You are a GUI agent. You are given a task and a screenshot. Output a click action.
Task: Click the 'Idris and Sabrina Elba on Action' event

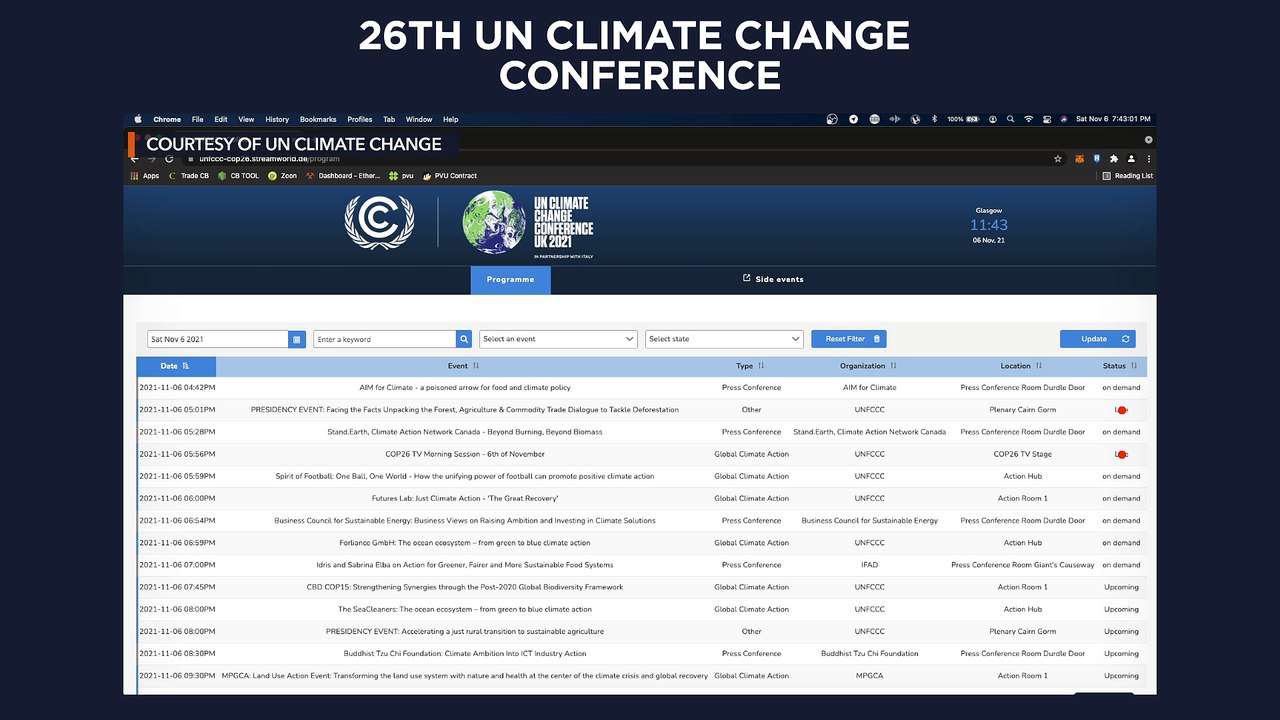(x=465, y=565)
